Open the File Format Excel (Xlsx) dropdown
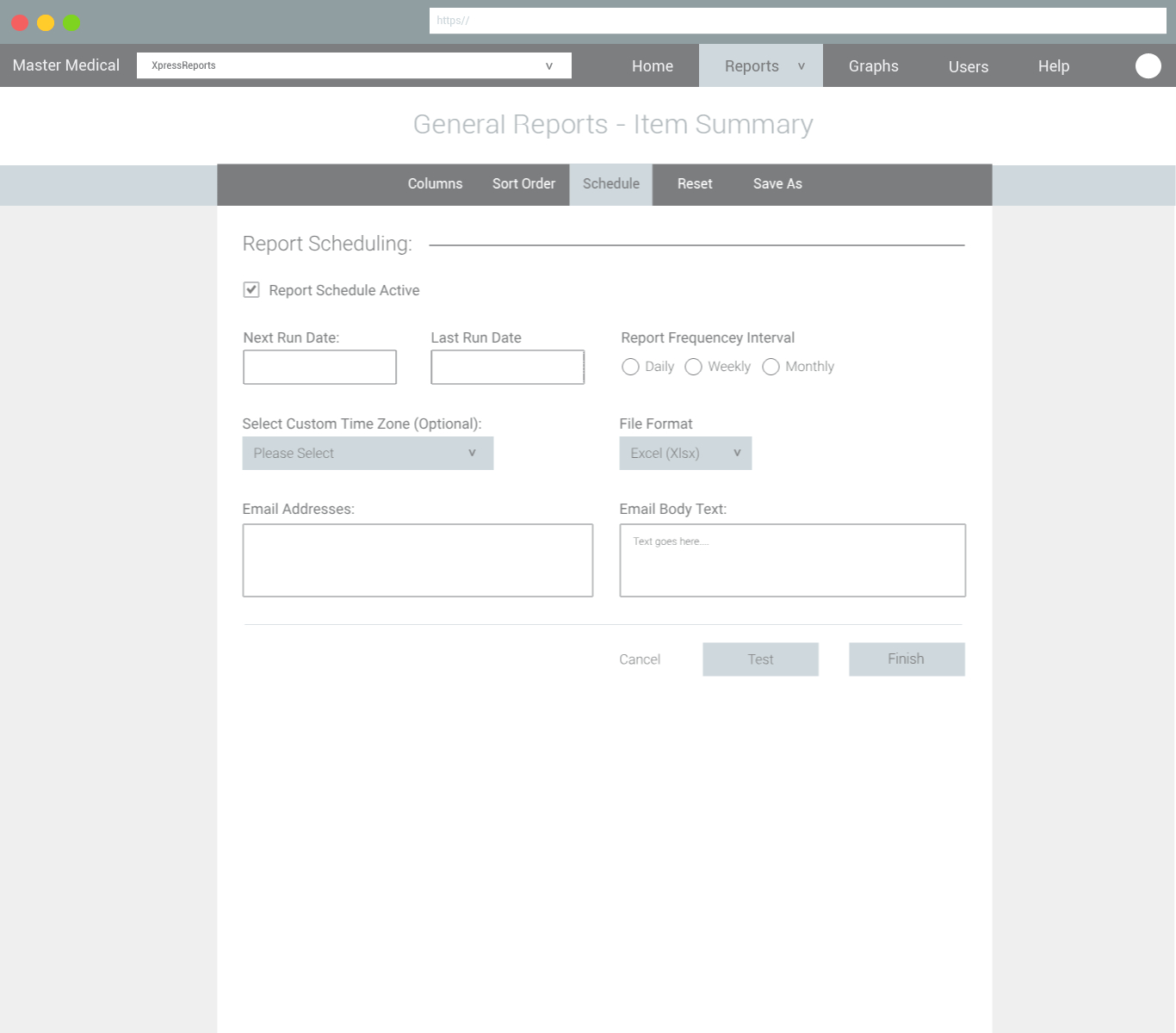Image resolution: width=1176 pixels, height=1033 pixels. coord(685,453)
